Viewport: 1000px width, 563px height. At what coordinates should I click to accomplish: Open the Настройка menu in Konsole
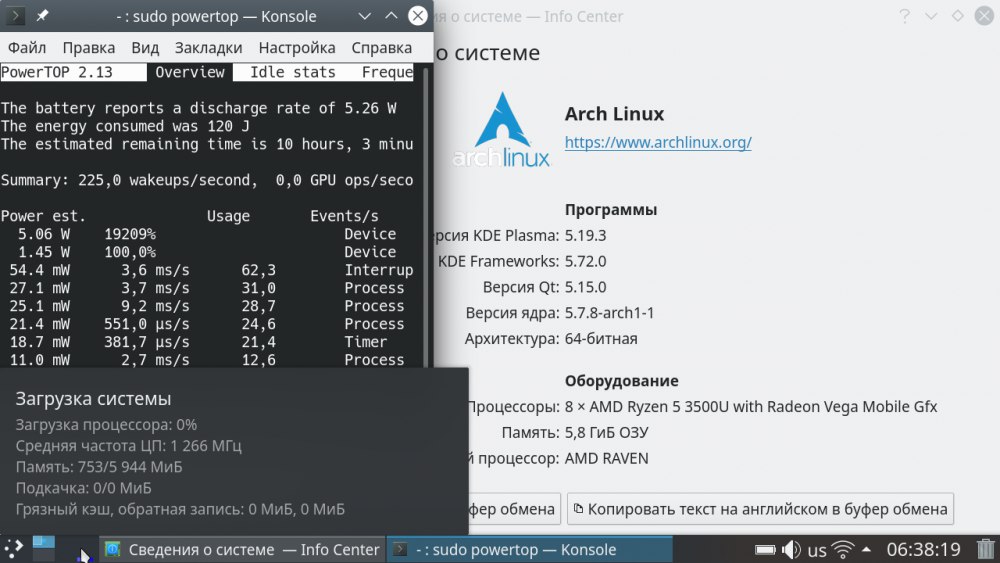tap(297, 48)
